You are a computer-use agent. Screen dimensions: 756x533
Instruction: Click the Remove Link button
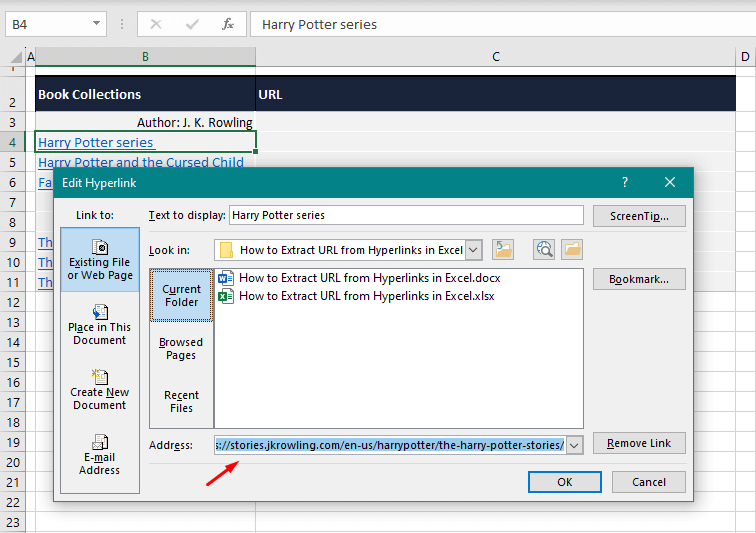pos(639,443)
